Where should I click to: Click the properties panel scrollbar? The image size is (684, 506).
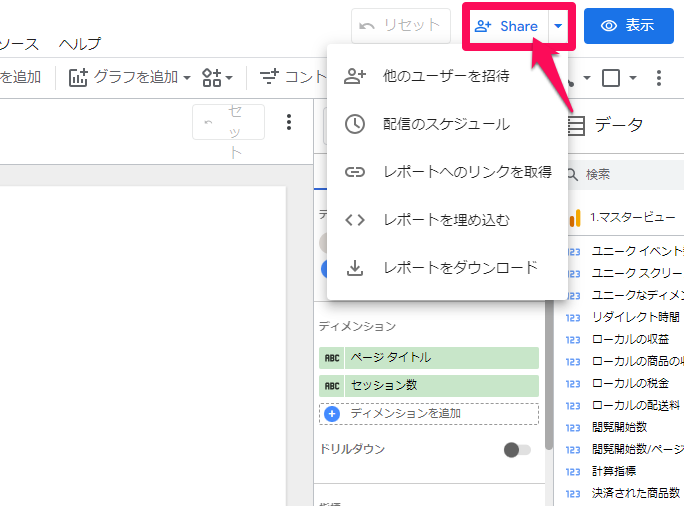click(x=549, y=375)
